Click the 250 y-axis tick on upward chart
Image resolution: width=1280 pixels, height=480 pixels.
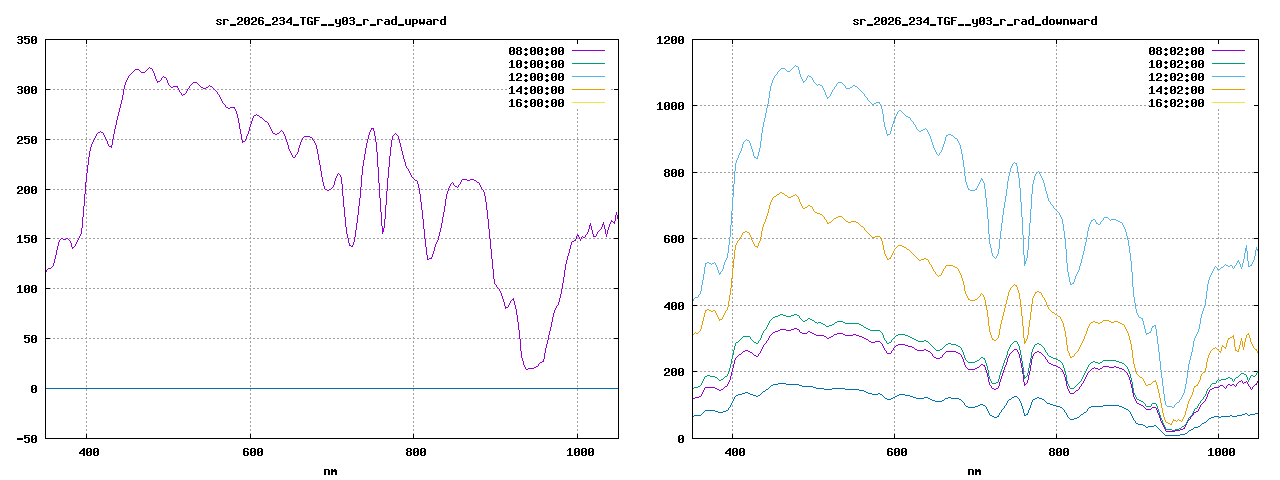coord(27,140)
